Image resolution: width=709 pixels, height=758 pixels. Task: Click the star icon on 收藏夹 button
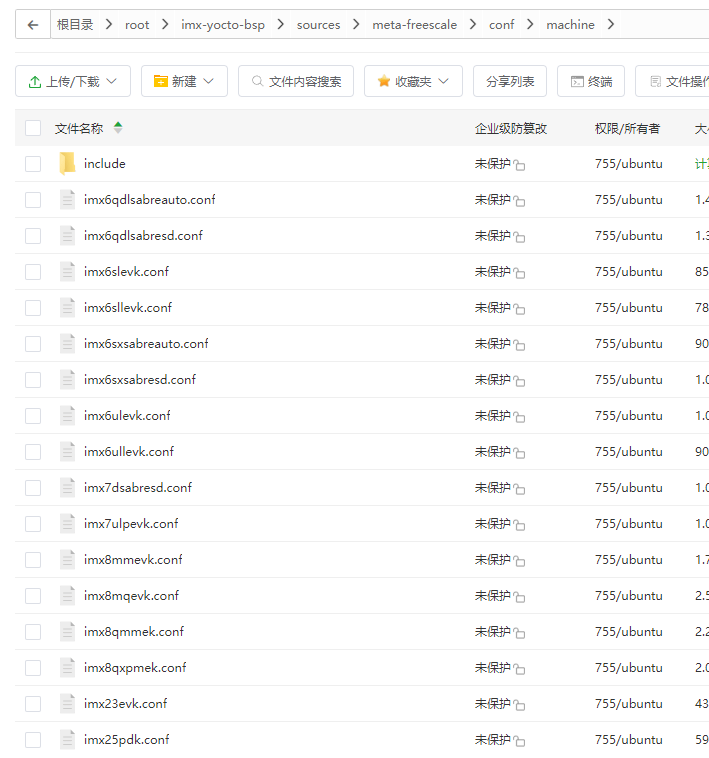(x=384, y=81)
